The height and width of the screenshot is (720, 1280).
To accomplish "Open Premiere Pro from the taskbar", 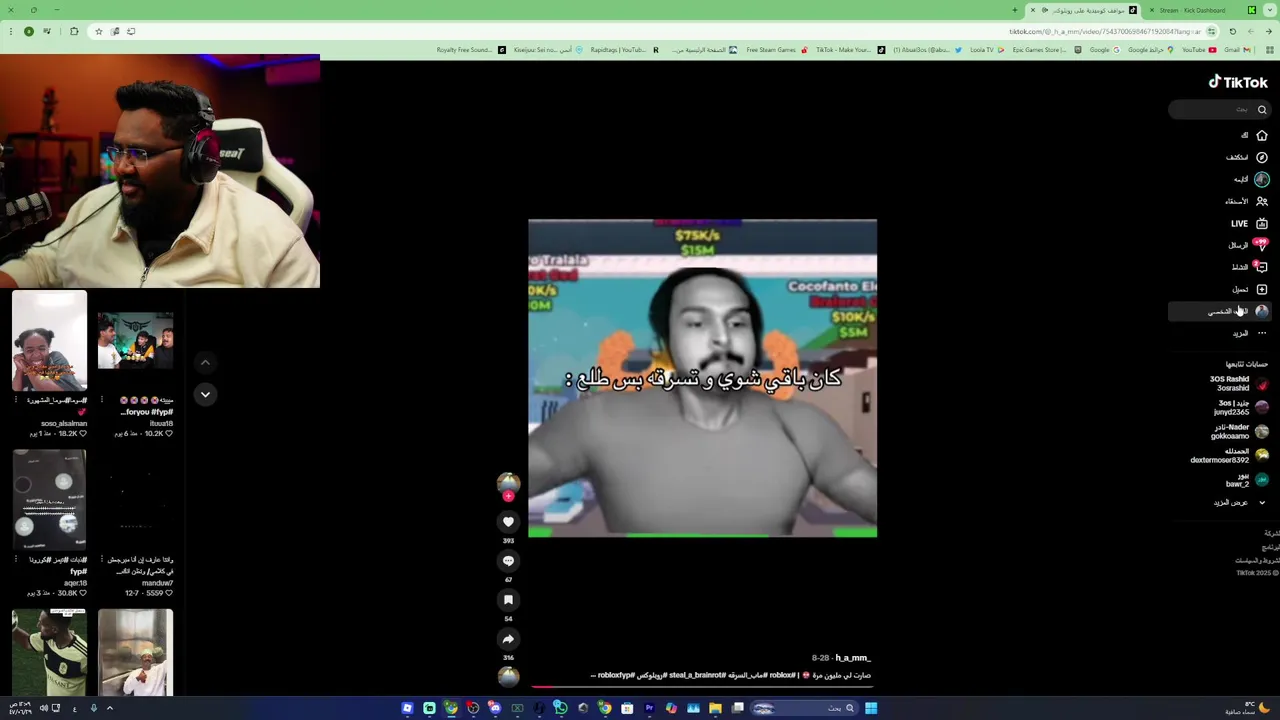I will pos(649,708).
